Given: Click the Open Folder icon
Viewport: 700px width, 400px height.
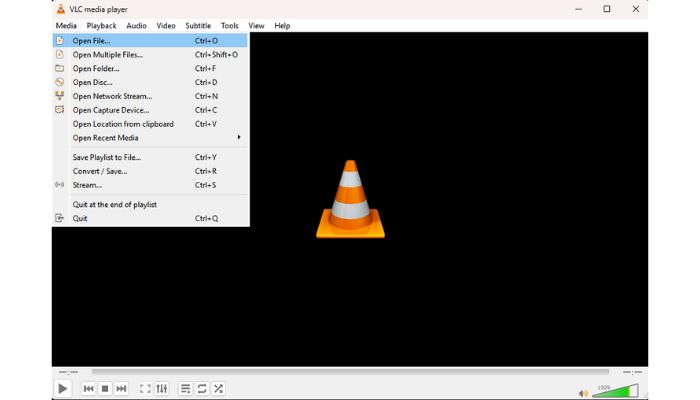Looking at the screenshot, I should pos(59,68).
